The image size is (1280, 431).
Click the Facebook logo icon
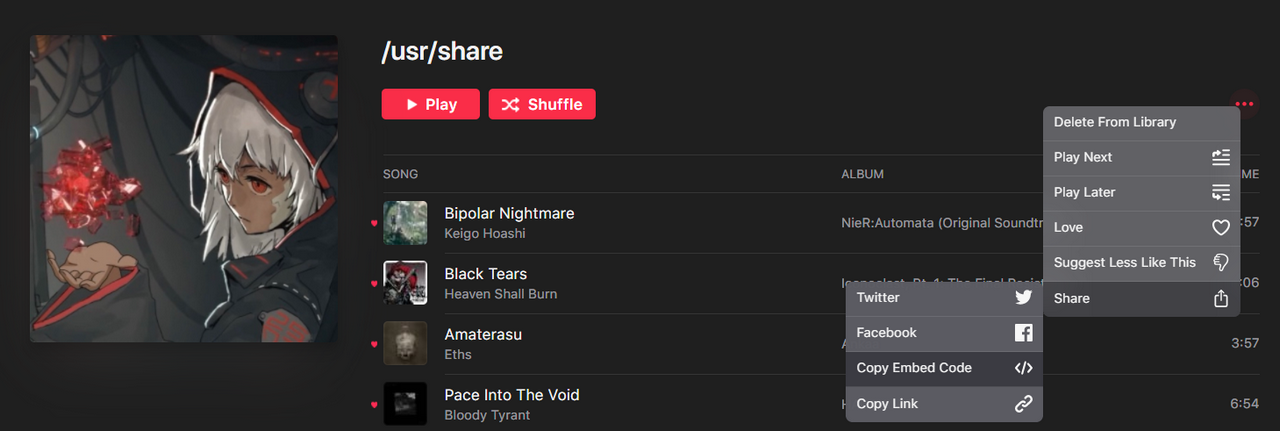[x=1023, y=333]
